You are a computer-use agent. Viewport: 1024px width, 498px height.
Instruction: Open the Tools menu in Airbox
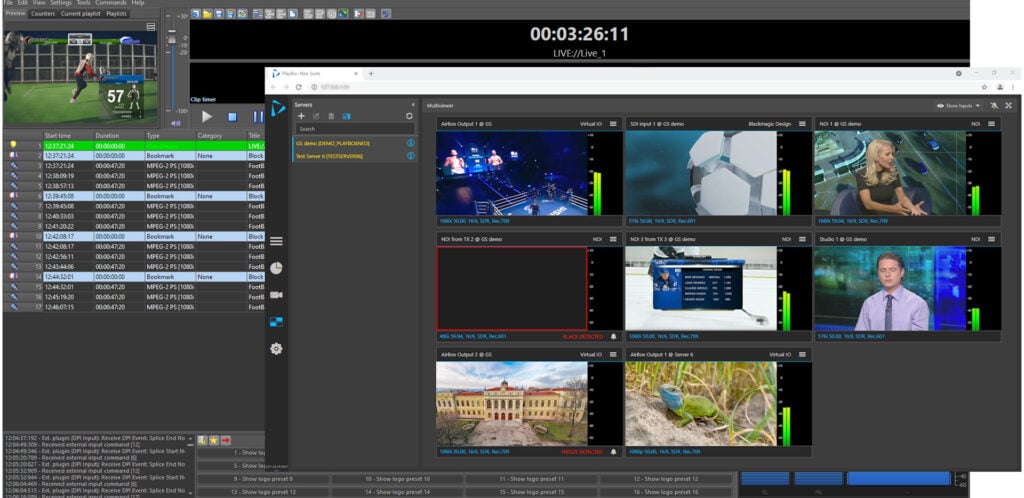point(84,3)
